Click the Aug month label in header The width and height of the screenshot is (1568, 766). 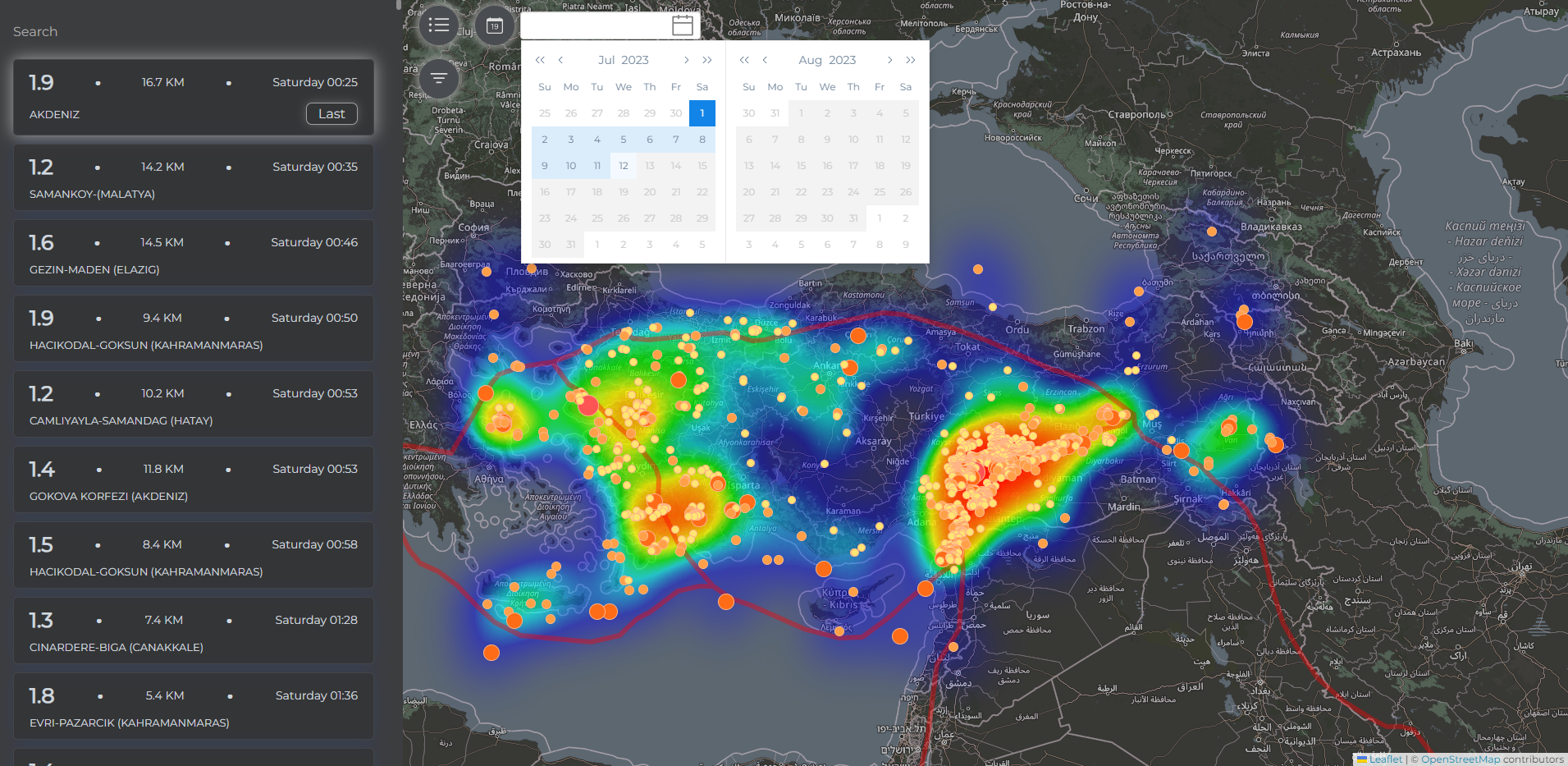tap(810, 60)
